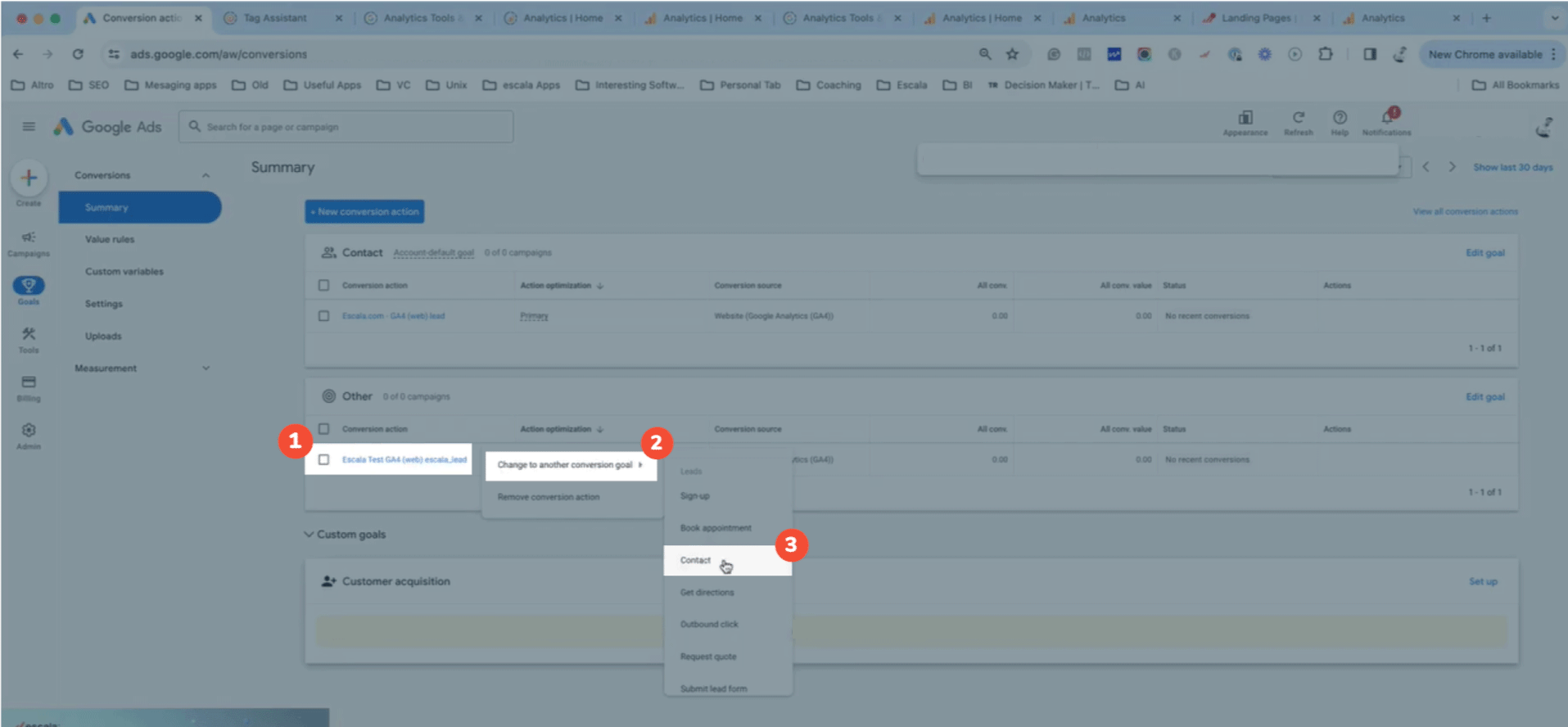1568x727 pixels.
Task: Open the Admin gear icon
Action: coord(29,431)
